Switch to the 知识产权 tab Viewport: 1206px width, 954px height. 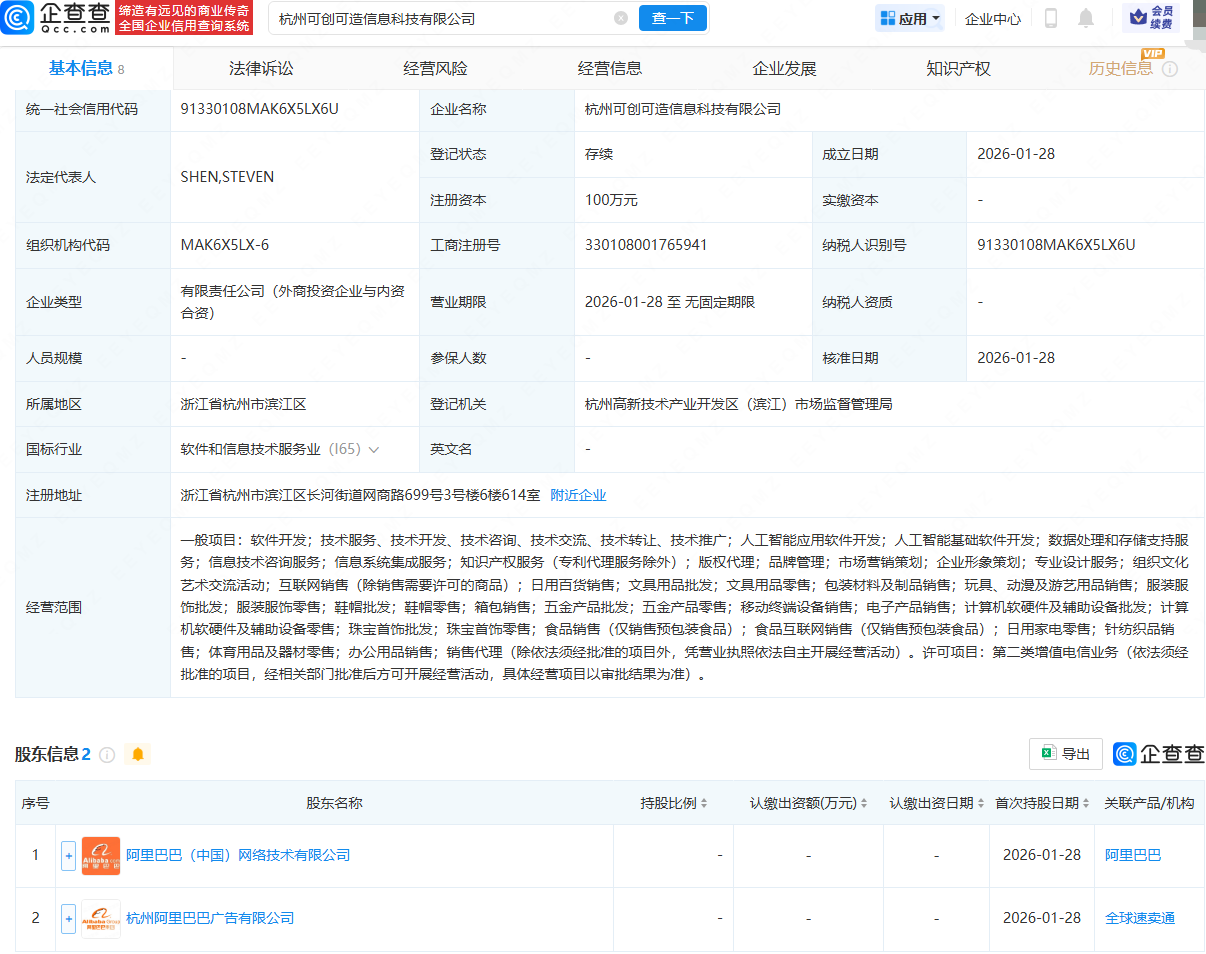(x=958, y=69)
